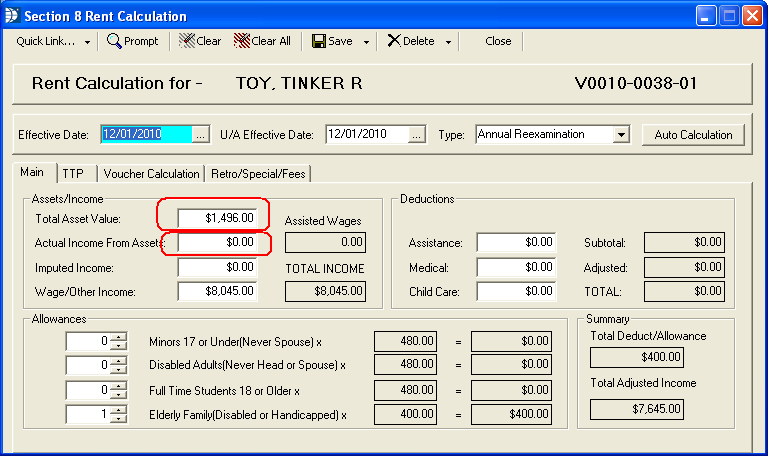
Task: Close the Section 8 Rent Calculation window
Action: pos(752,16)
